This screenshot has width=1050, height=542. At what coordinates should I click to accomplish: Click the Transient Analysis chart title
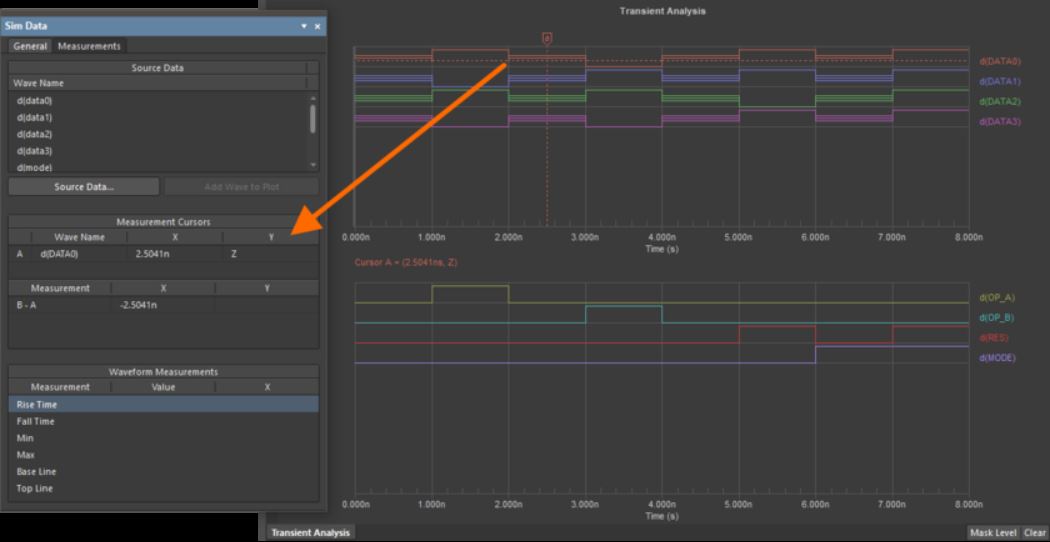tap(662, 11)
